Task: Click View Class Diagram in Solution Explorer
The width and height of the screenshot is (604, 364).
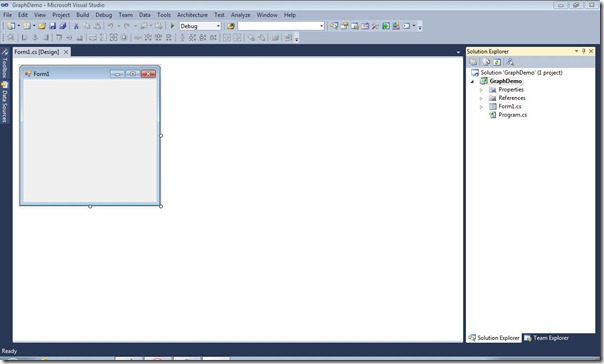Action: [510, 62]
